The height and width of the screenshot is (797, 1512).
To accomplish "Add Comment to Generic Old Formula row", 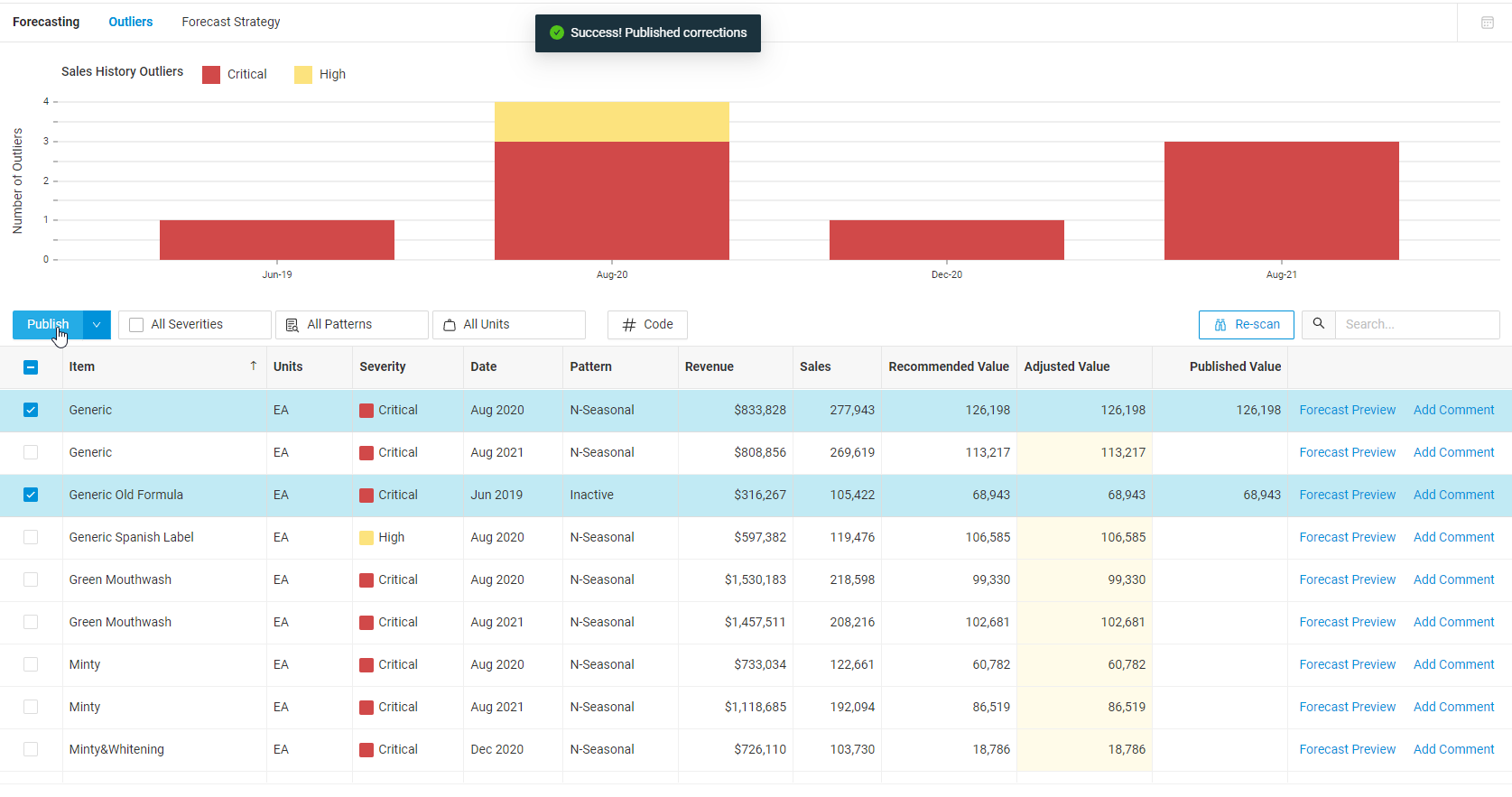I will 1454,495.
